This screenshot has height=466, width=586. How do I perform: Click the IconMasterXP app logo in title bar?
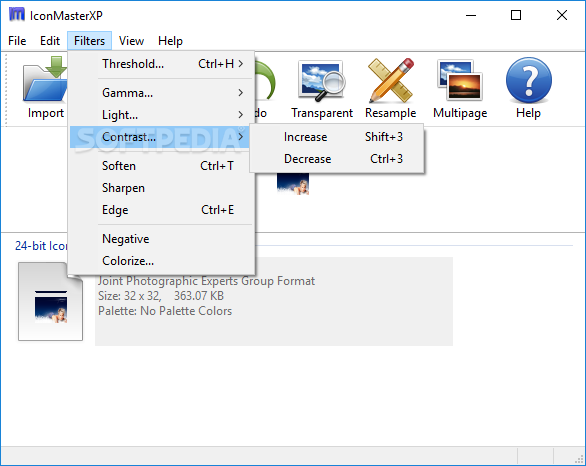pyautogui.click(x=16, y=15)
